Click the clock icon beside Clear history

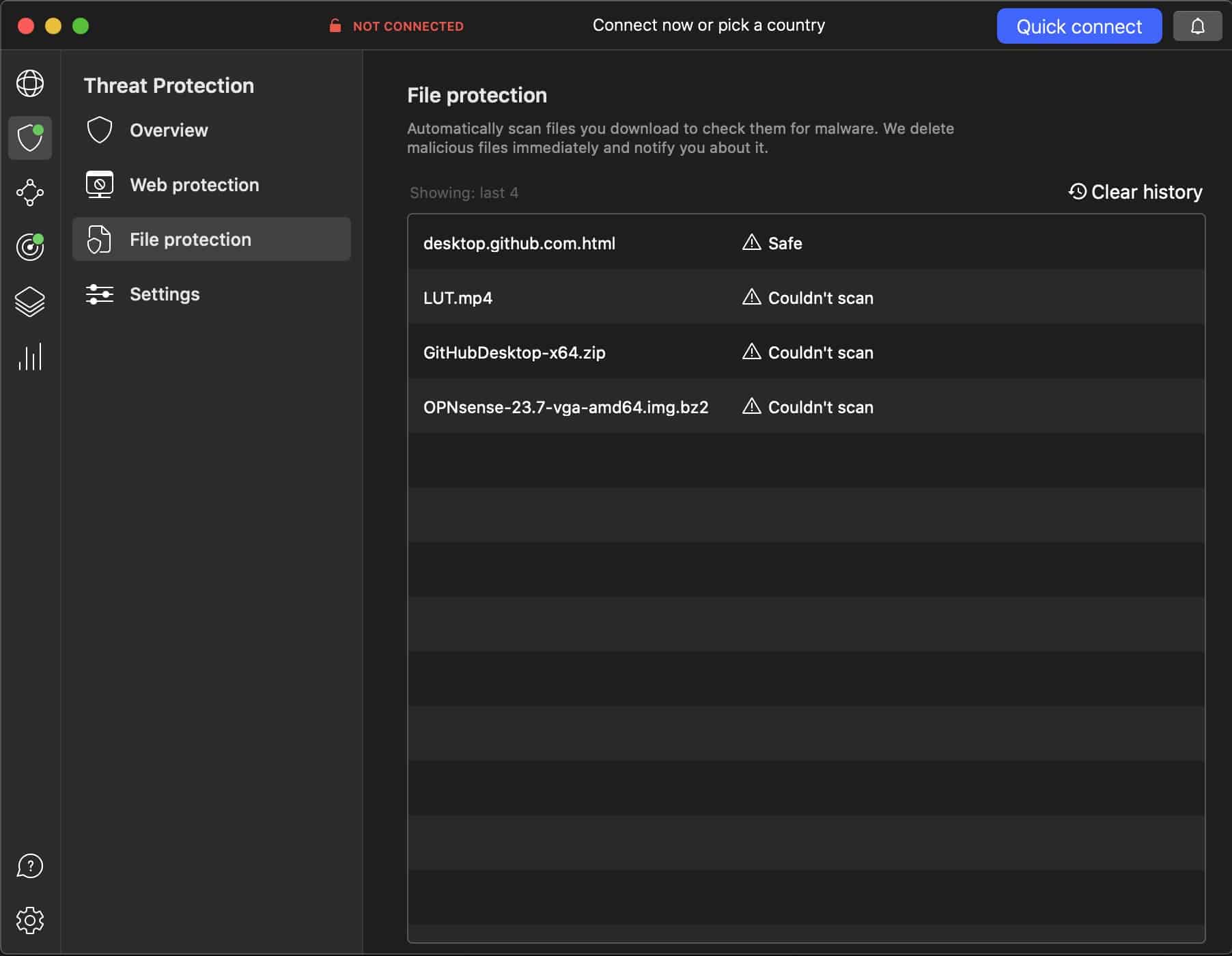tap(1078, 191)
